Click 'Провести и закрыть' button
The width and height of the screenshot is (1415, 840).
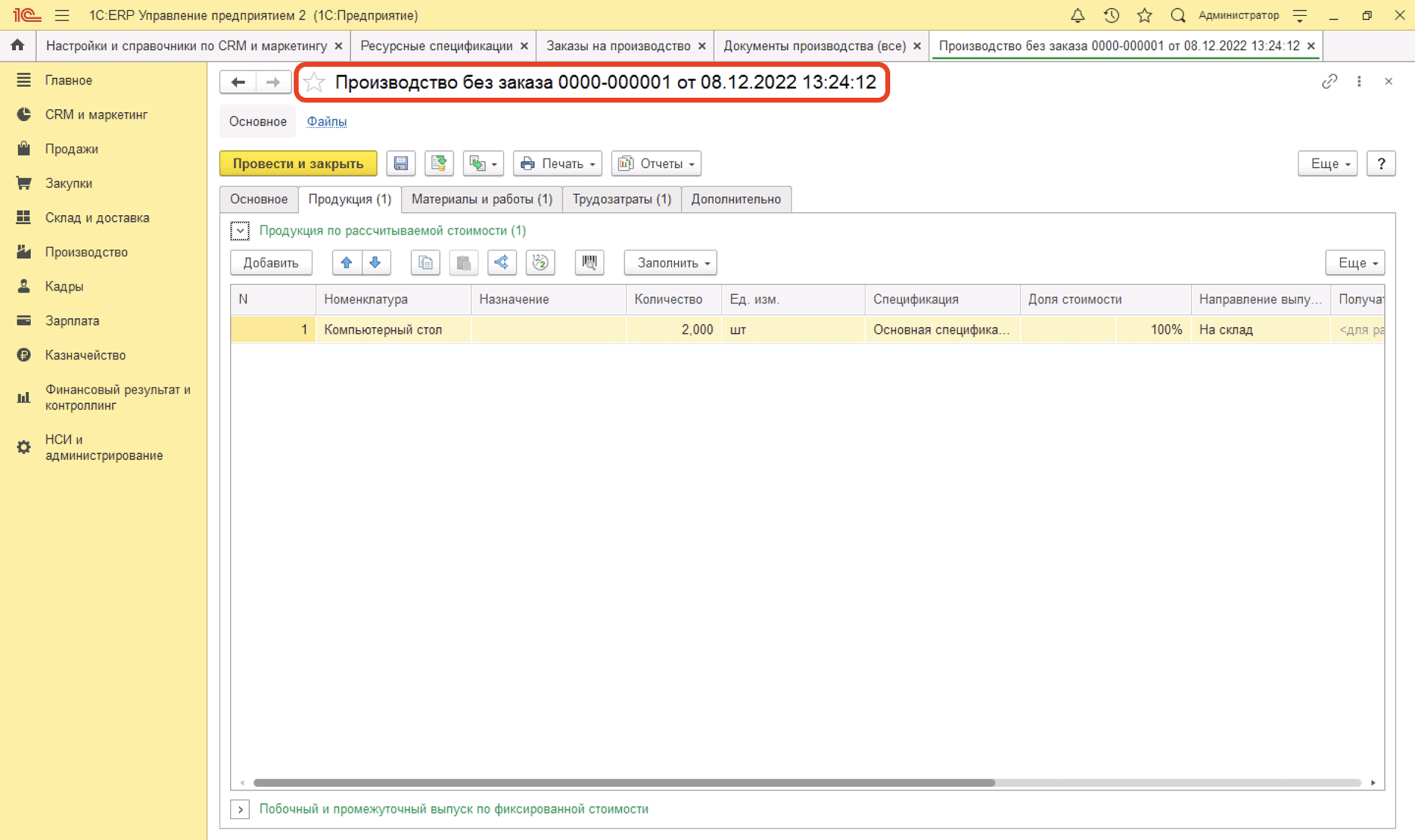tap(298, 164)
